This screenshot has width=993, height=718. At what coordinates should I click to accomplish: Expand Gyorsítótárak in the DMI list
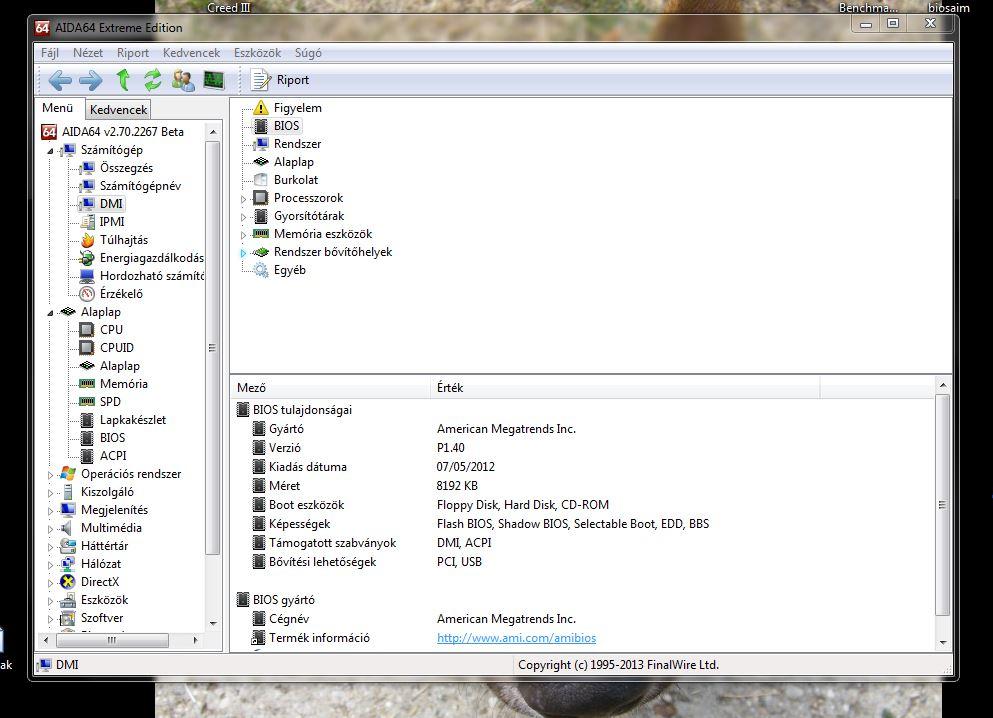tap(243, 217)
